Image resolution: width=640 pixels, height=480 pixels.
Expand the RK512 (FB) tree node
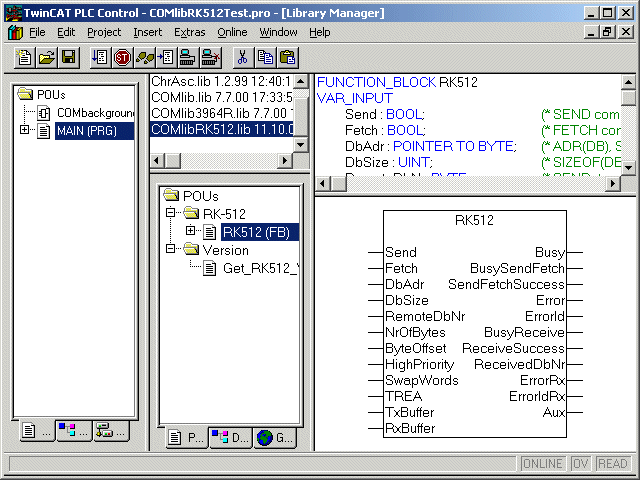(x=190, y=232)
